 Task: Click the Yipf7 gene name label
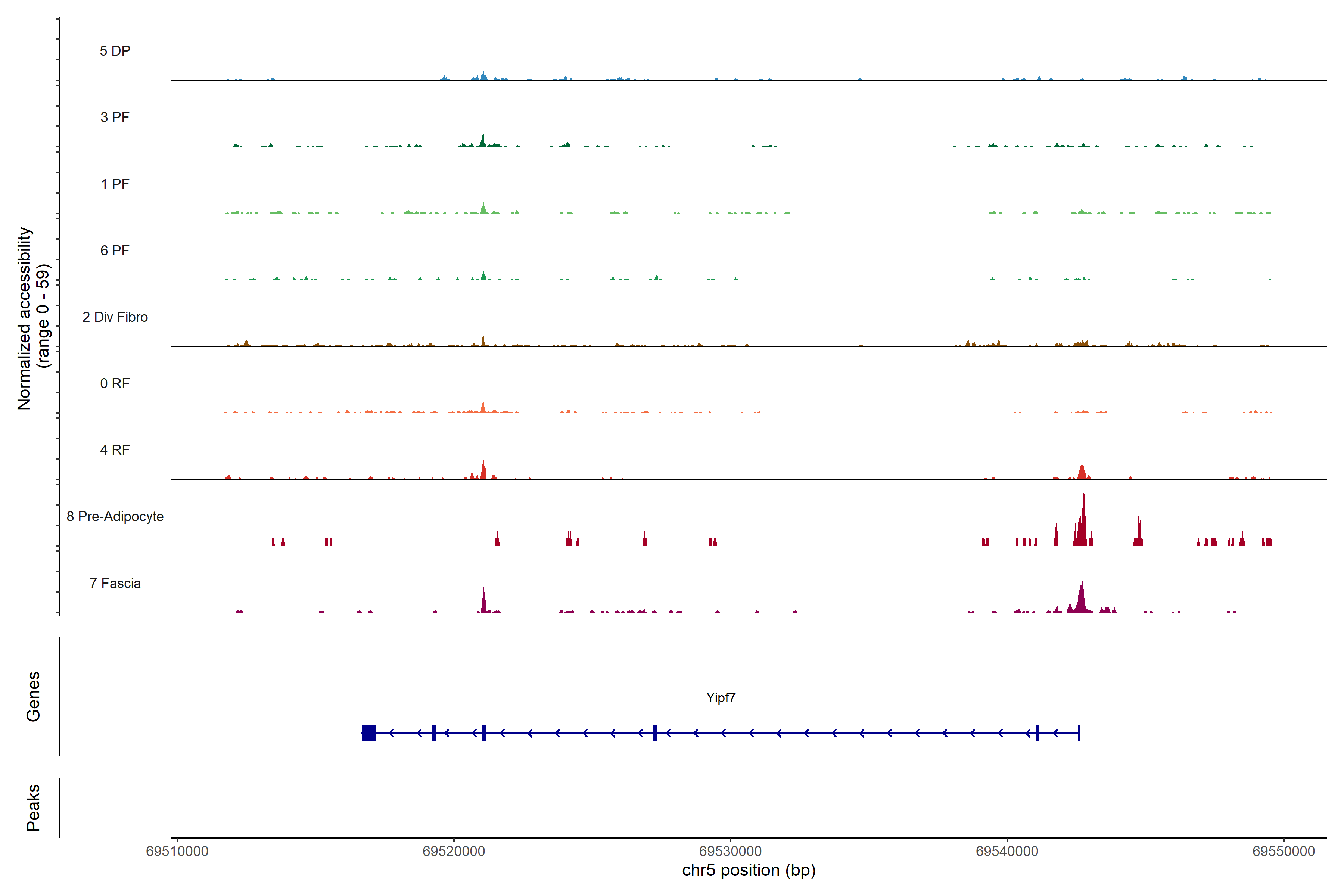click(721, 698)
